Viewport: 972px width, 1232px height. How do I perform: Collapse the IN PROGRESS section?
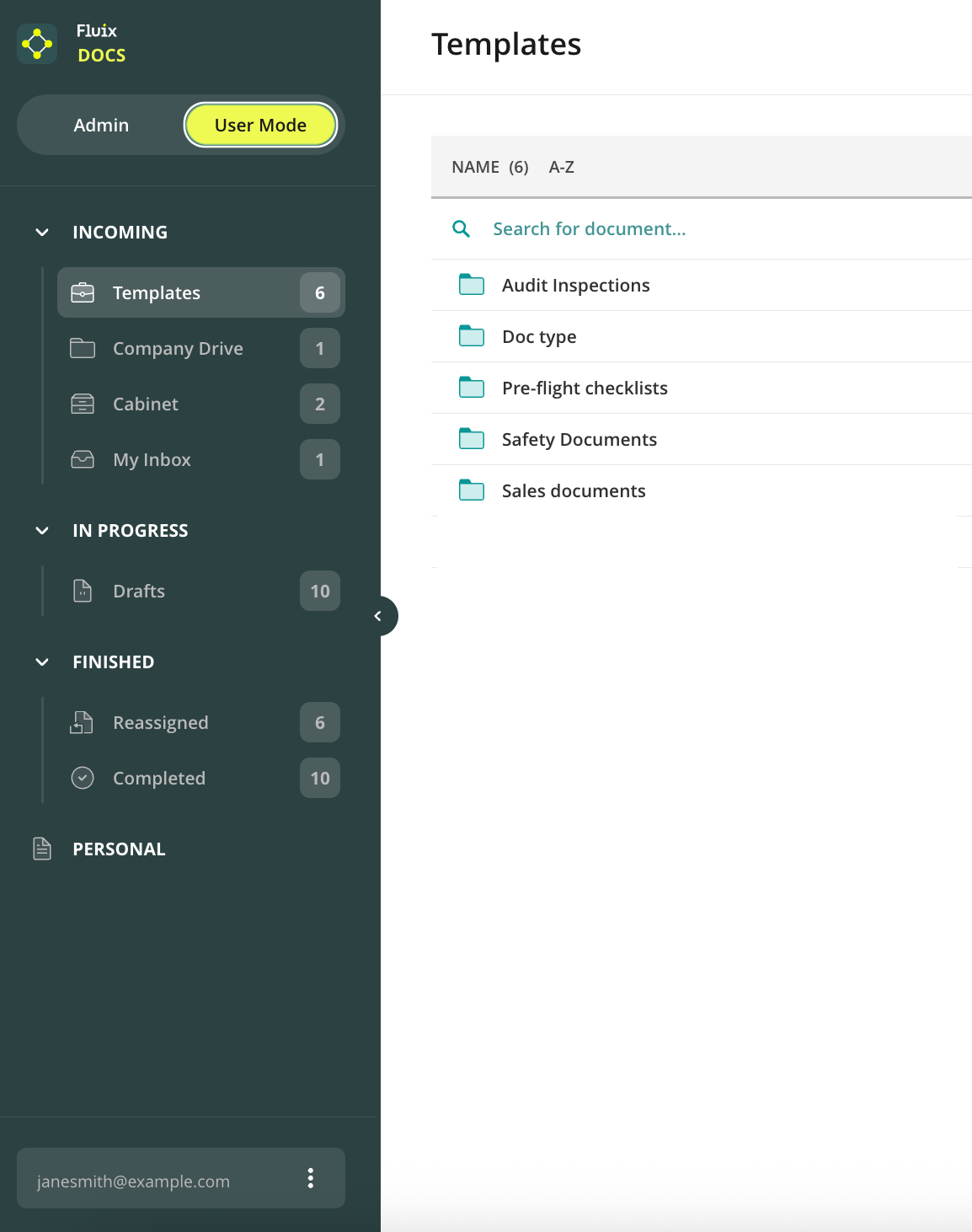coord(42,530)
